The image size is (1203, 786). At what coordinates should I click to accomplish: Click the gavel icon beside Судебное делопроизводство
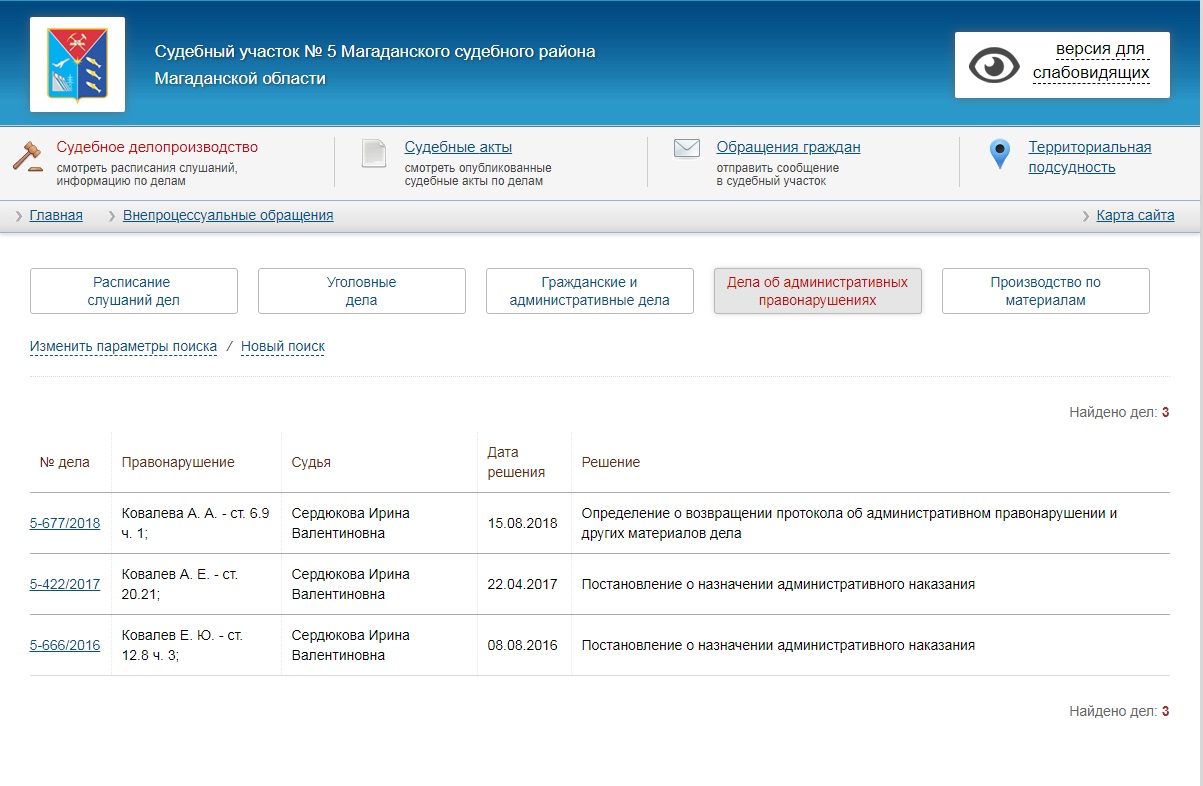coord(28,156)
